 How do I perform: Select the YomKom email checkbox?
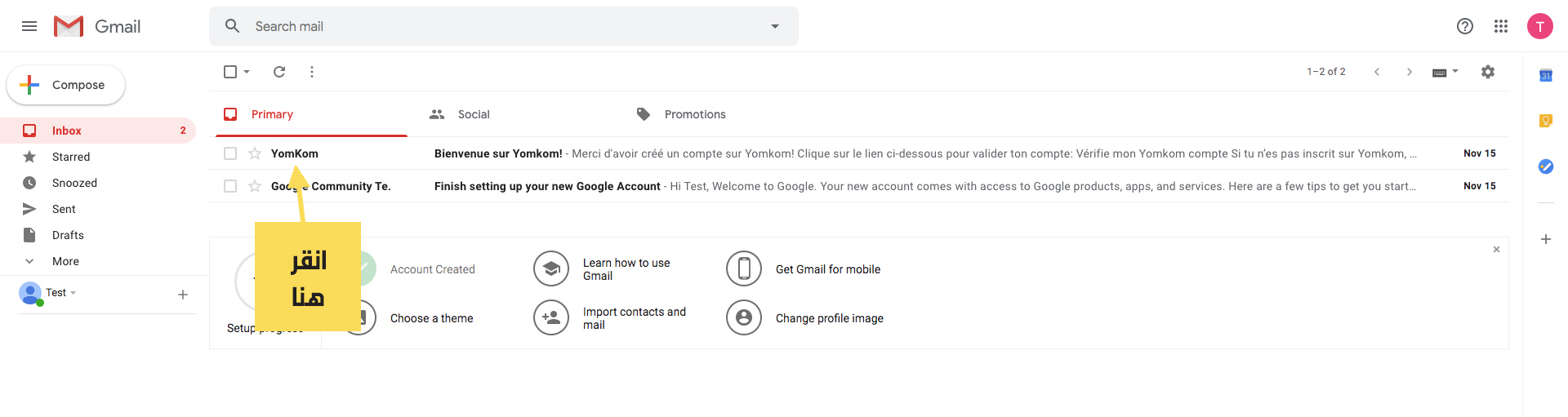tap(230, 153)
